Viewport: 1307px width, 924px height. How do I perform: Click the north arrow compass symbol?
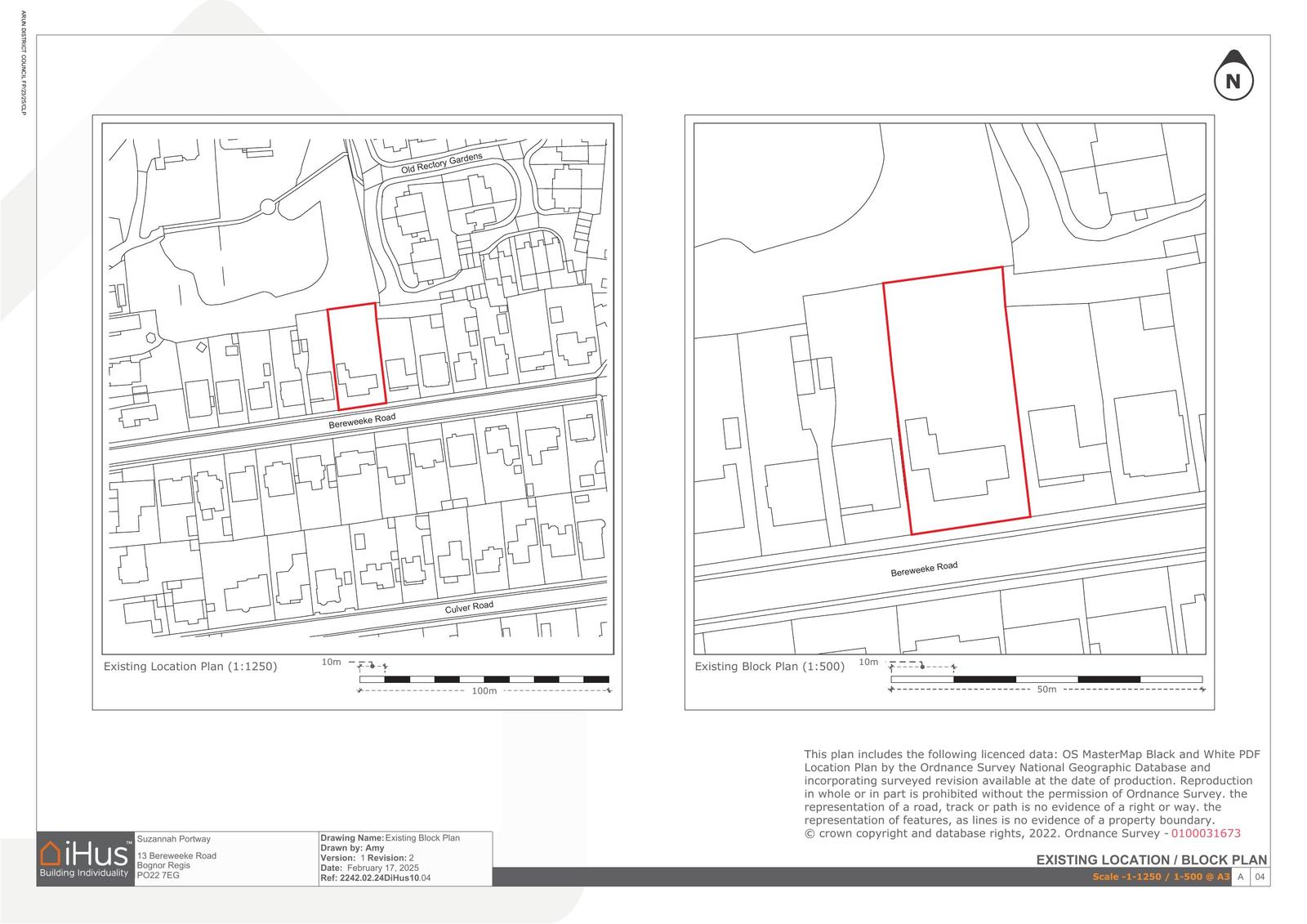[x=1233, y=78]
